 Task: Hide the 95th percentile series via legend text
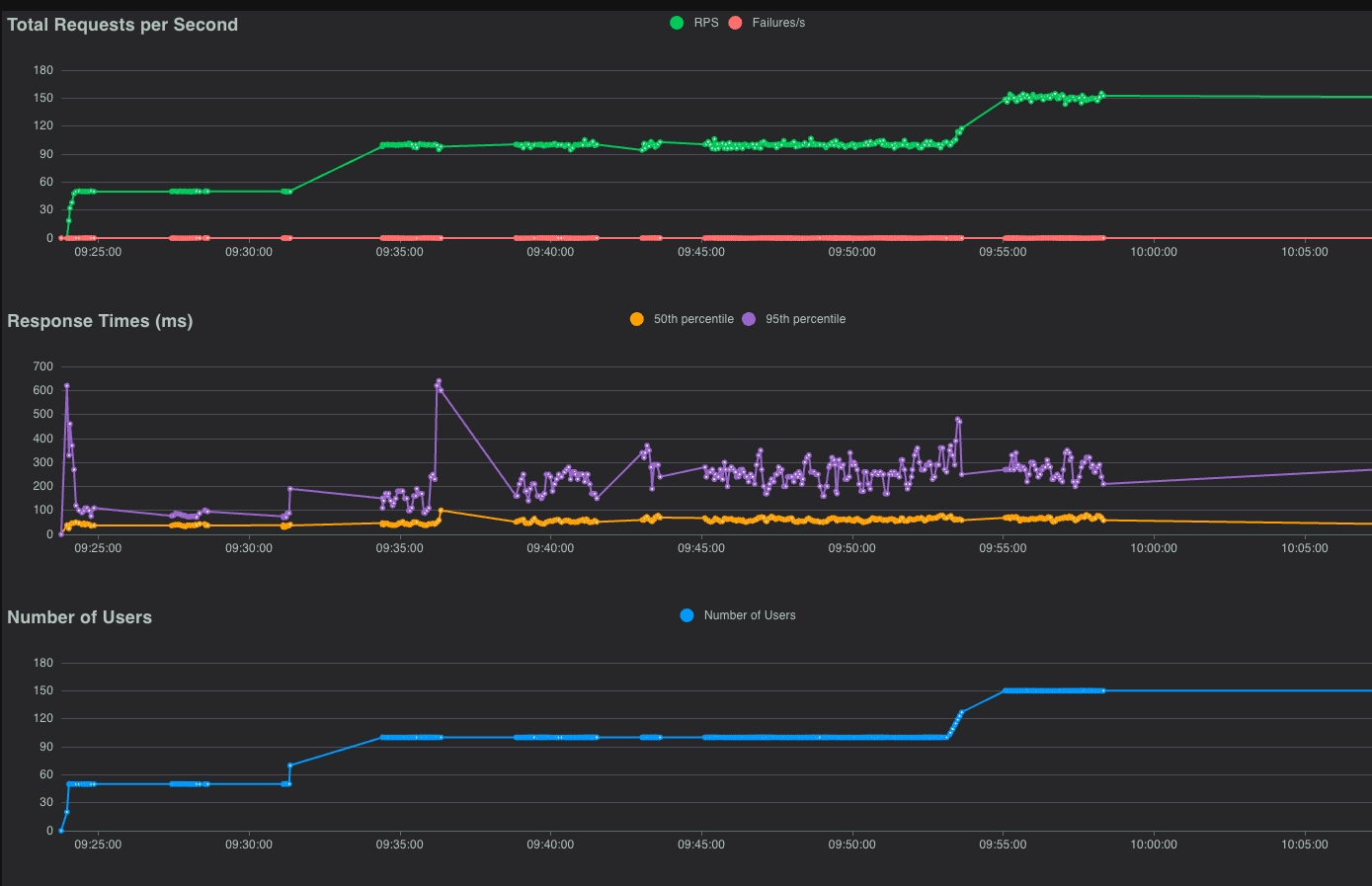[805, 319]
